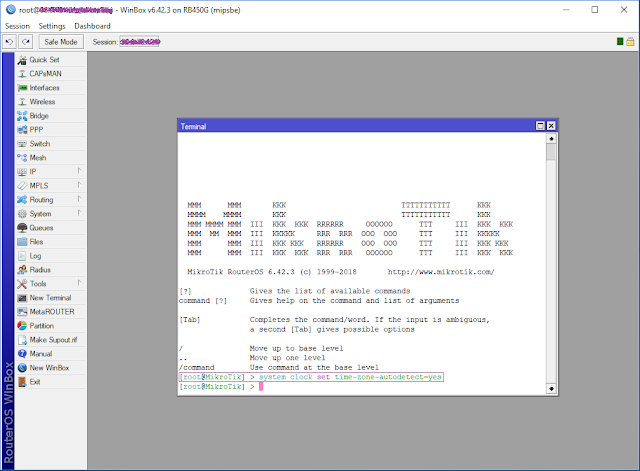Toggle Safe Mode
Viewport: 640px width, 471px height.
[x=61, y=42]
